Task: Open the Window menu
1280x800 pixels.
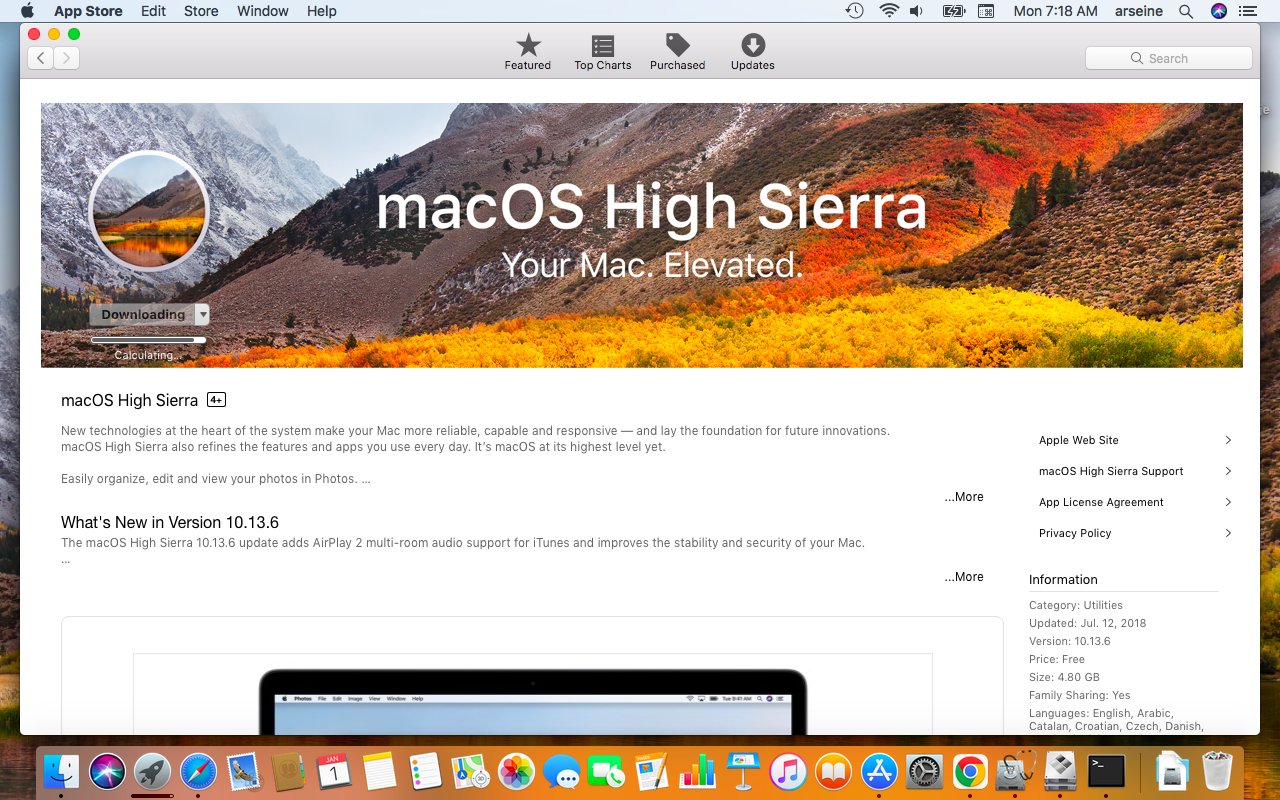Action: [263, 11]
